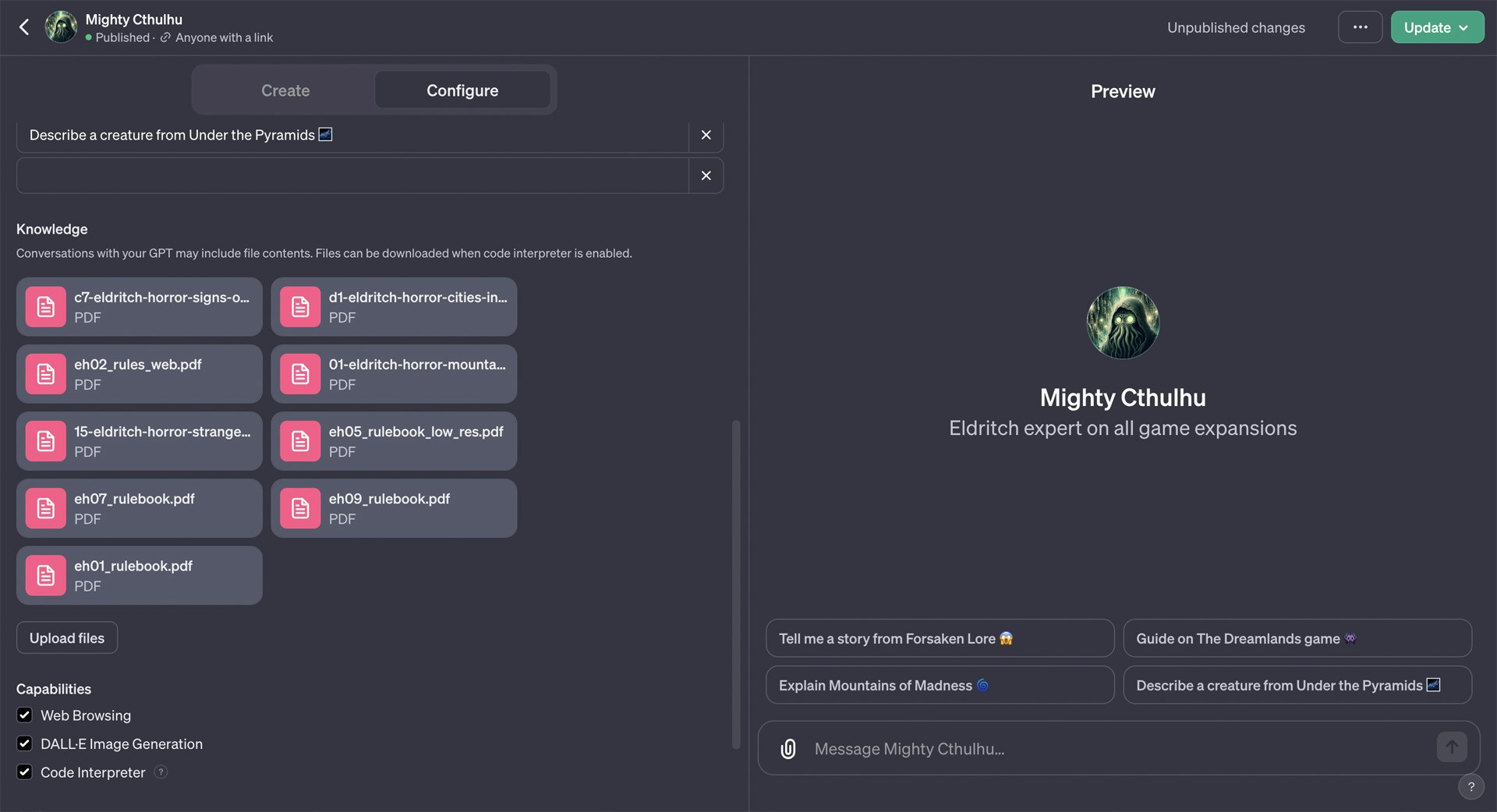Select the eh07_rulebook.pdf file icon
The height and width of the screenshot is (812, 1497).
click(x=46, y=508)
